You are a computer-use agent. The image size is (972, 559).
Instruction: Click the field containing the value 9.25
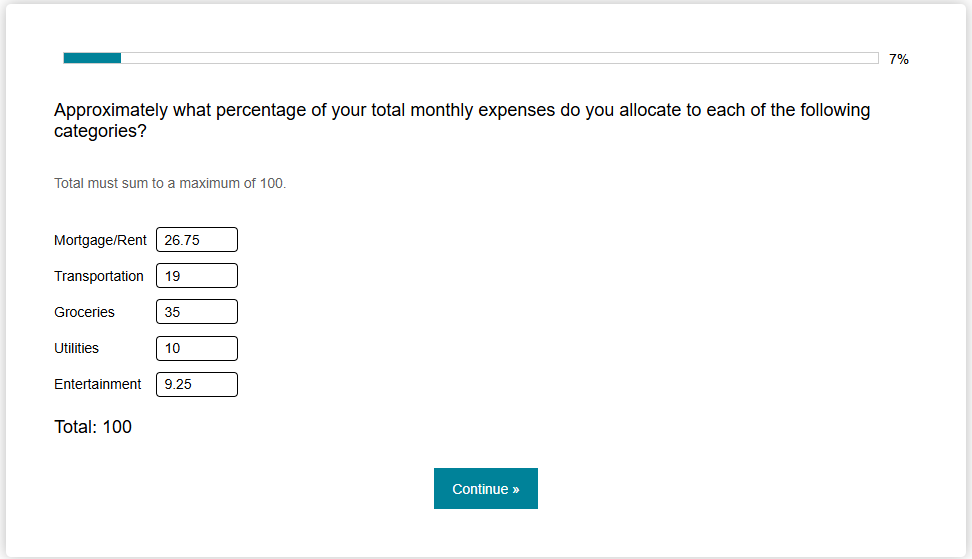click(197, 384)
